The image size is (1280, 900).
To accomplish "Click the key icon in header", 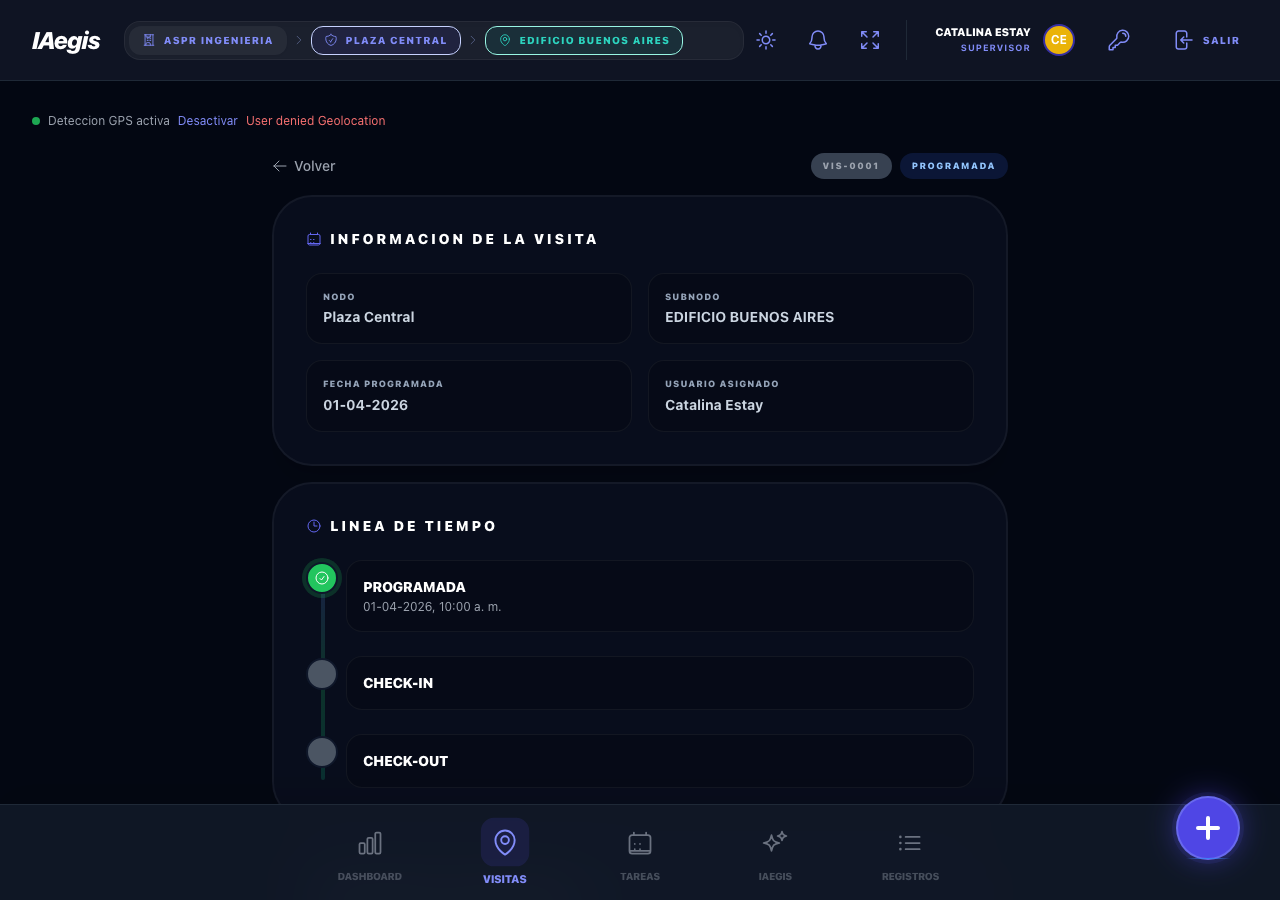I will coord(1118,40).
